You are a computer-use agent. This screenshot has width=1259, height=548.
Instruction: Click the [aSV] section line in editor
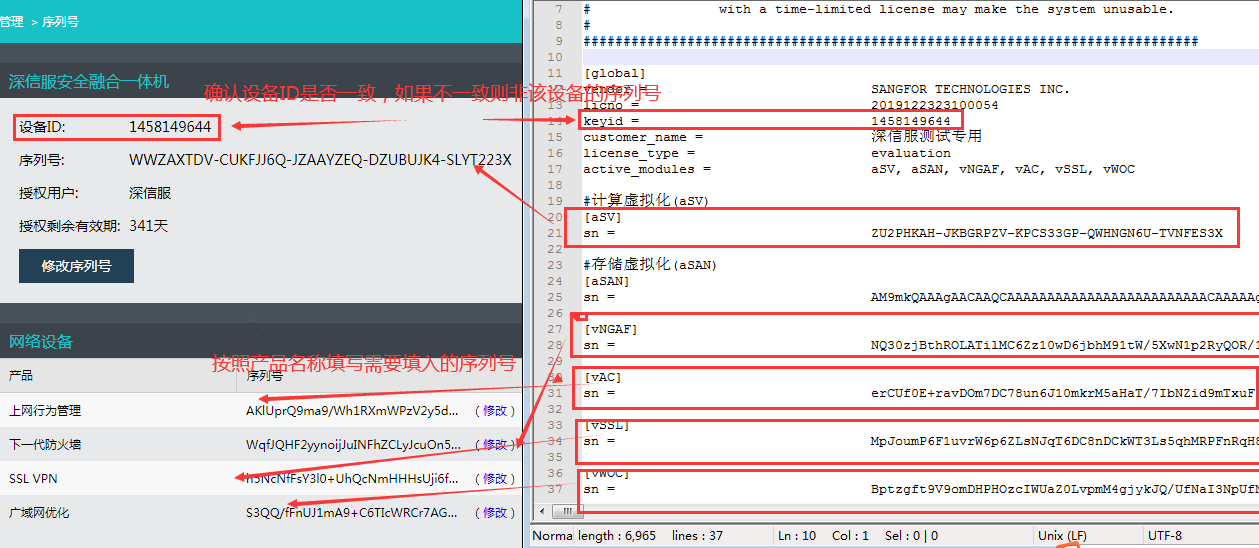tap(602, 217)
